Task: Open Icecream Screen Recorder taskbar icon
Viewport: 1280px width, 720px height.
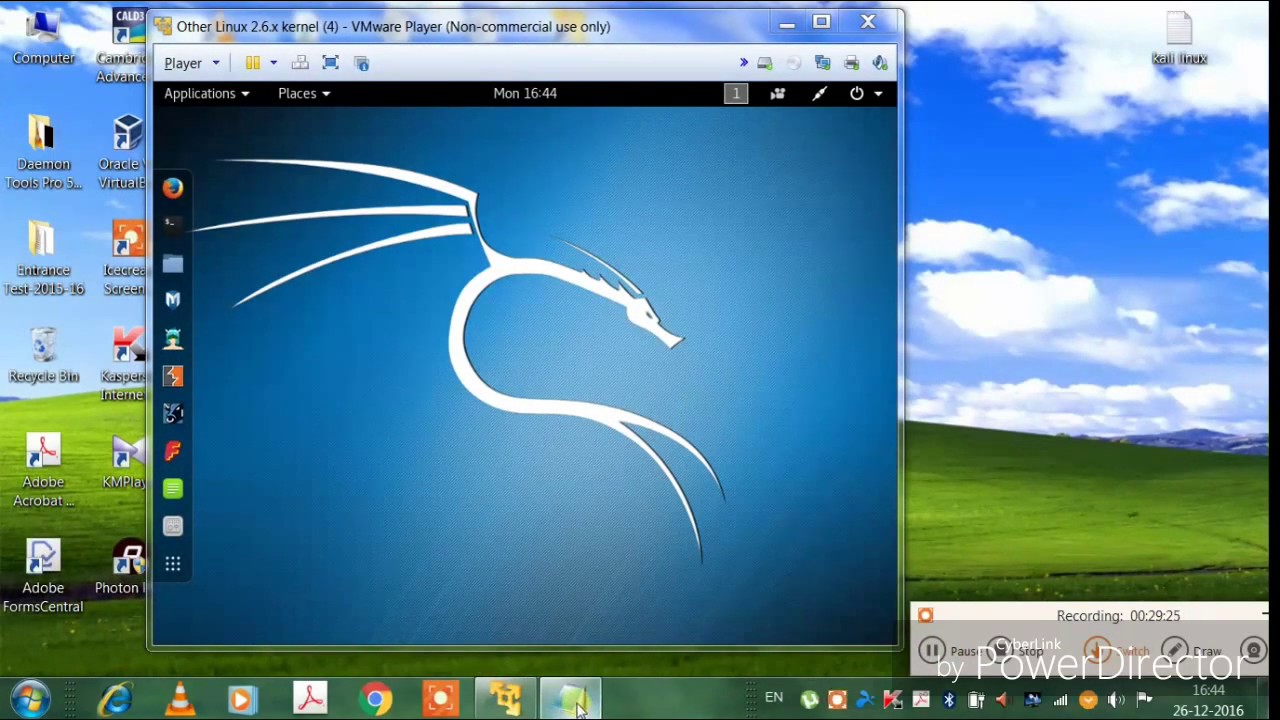Action: pos(440,698)
